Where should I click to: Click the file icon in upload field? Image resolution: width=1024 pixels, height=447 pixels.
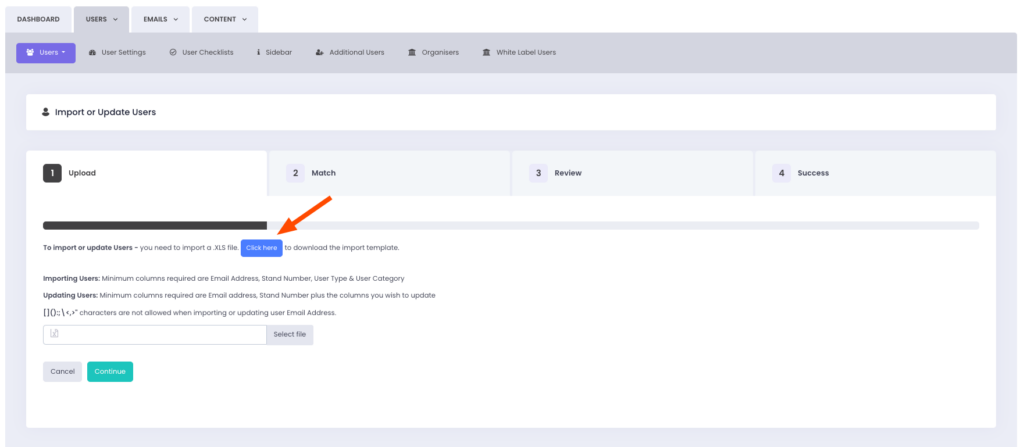point(55,334)
